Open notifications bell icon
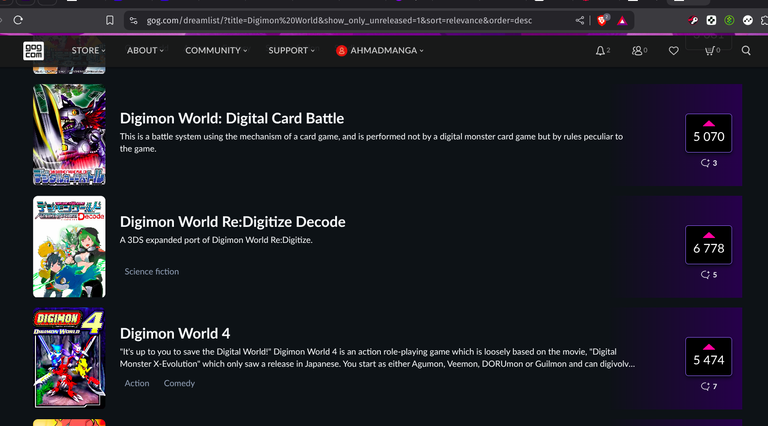Viewport: 768px width, 426px height. point(600,50)
